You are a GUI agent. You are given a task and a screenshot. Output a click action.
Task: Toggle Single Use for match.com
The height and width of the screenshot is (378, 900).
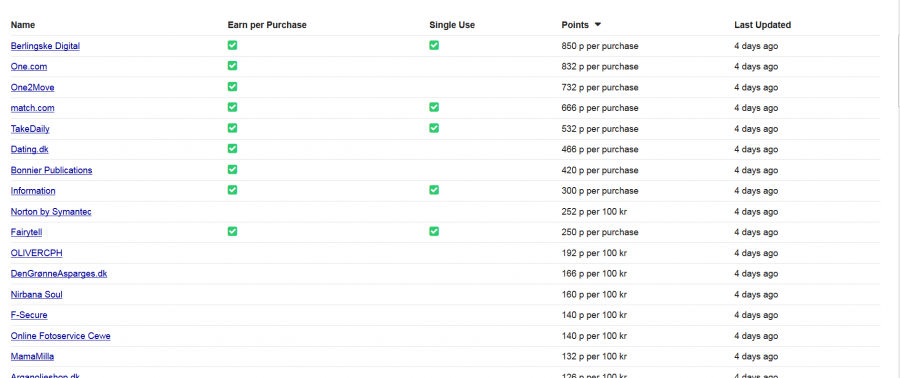point(434,107)
